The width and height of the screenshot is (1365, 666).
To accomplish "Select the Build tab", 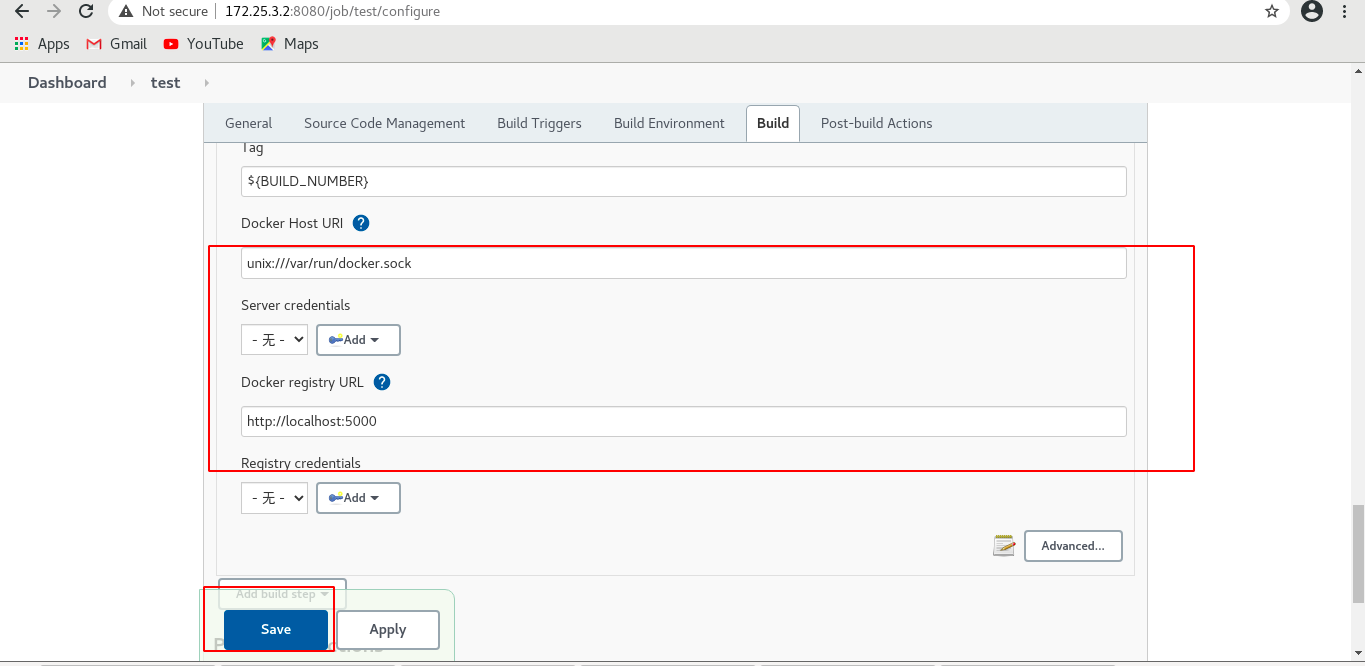I will [x=773, y=123].
